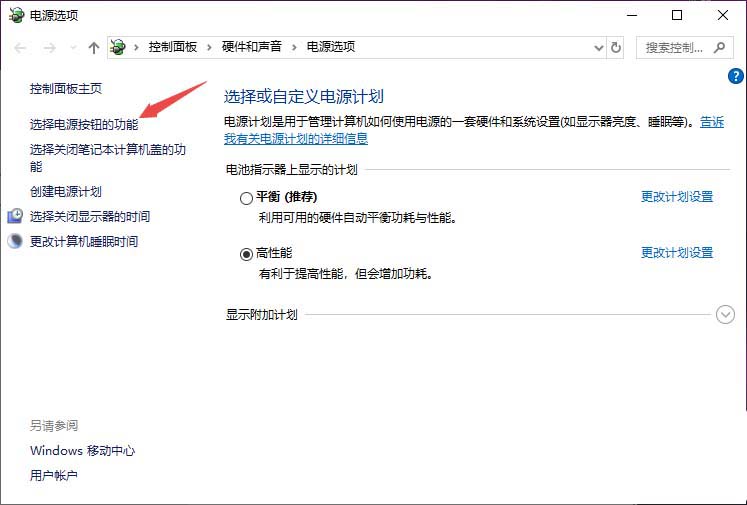Viewport: 747px width, 505px height.
Task: Open 控制面板主页 link
Action: tap(66, 89)
